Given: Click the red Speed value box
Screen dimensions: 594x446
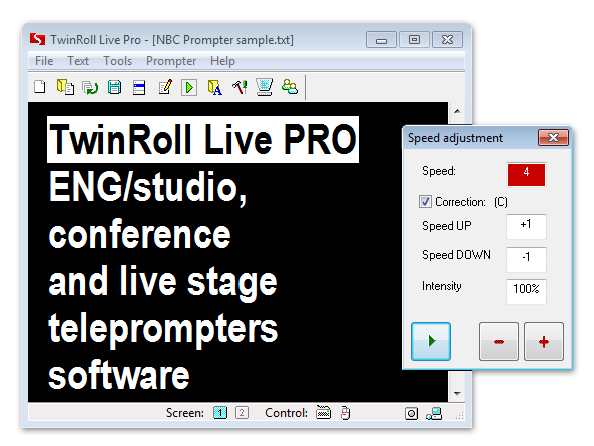Looking at the screenshot, I should point(526,174).
